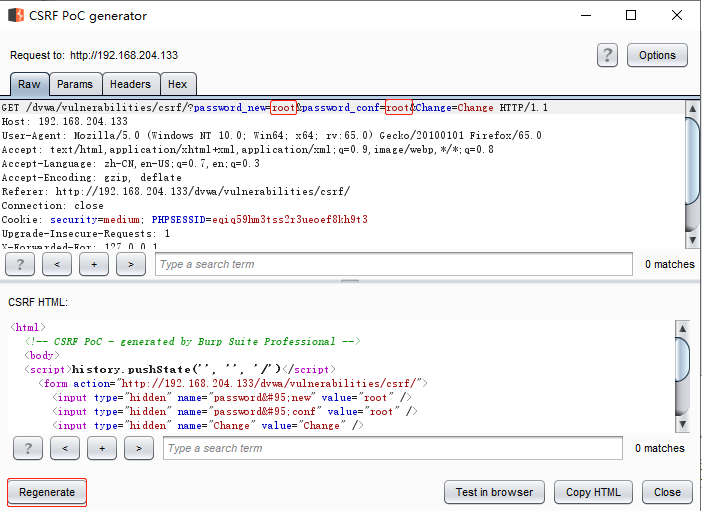Click the 'CSRF PoC - generated by' comment
Viewport: 702px width, 511px height.
click(x=192, y=342)
